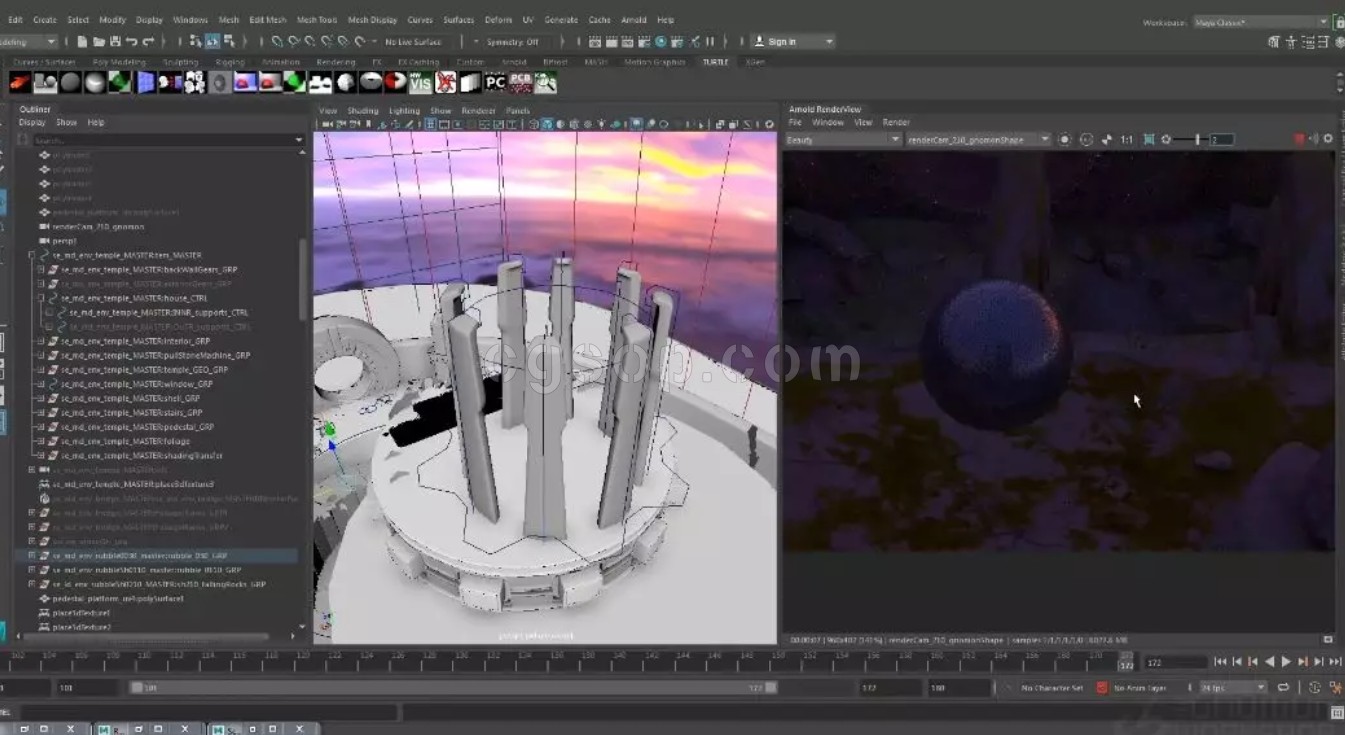Select the place3dTexture1 item in Outliner
The image size is (1345, 735).
coord(81,612)
